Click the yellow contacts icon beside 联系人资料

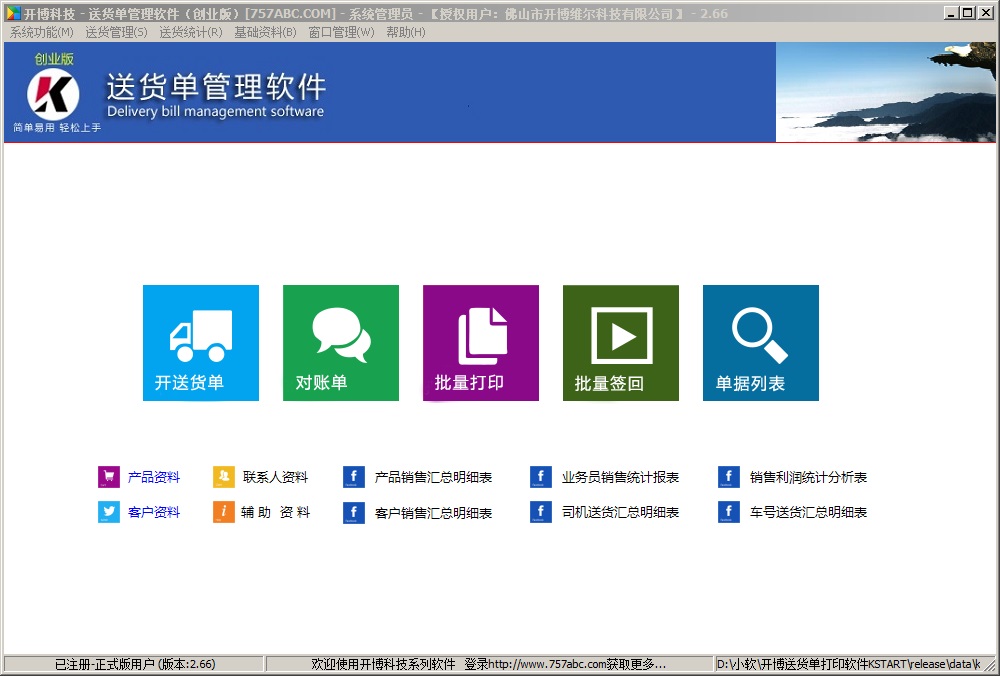click(224, 477)
